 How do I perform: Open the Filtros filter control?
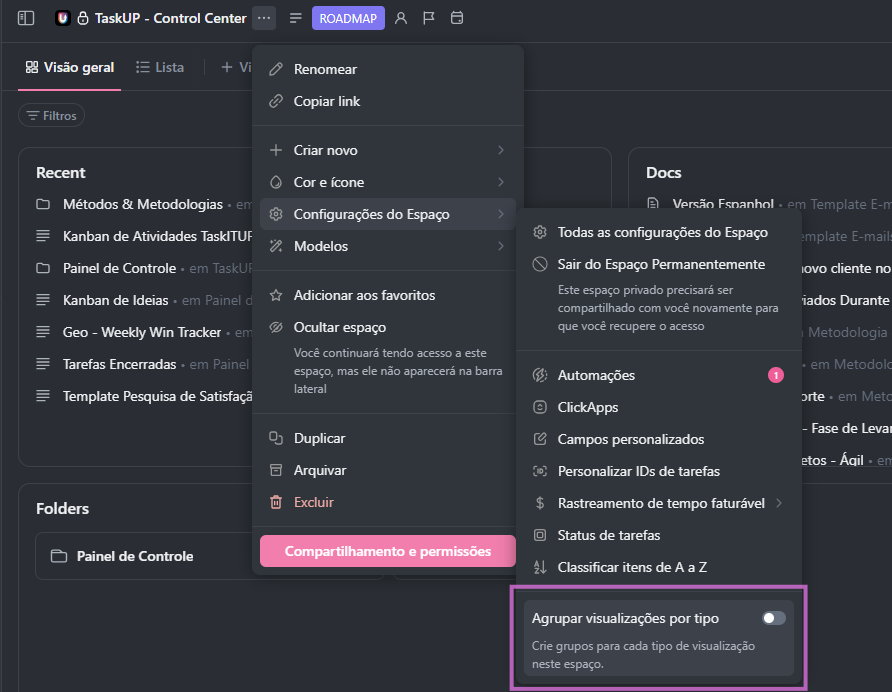[52, 116]
